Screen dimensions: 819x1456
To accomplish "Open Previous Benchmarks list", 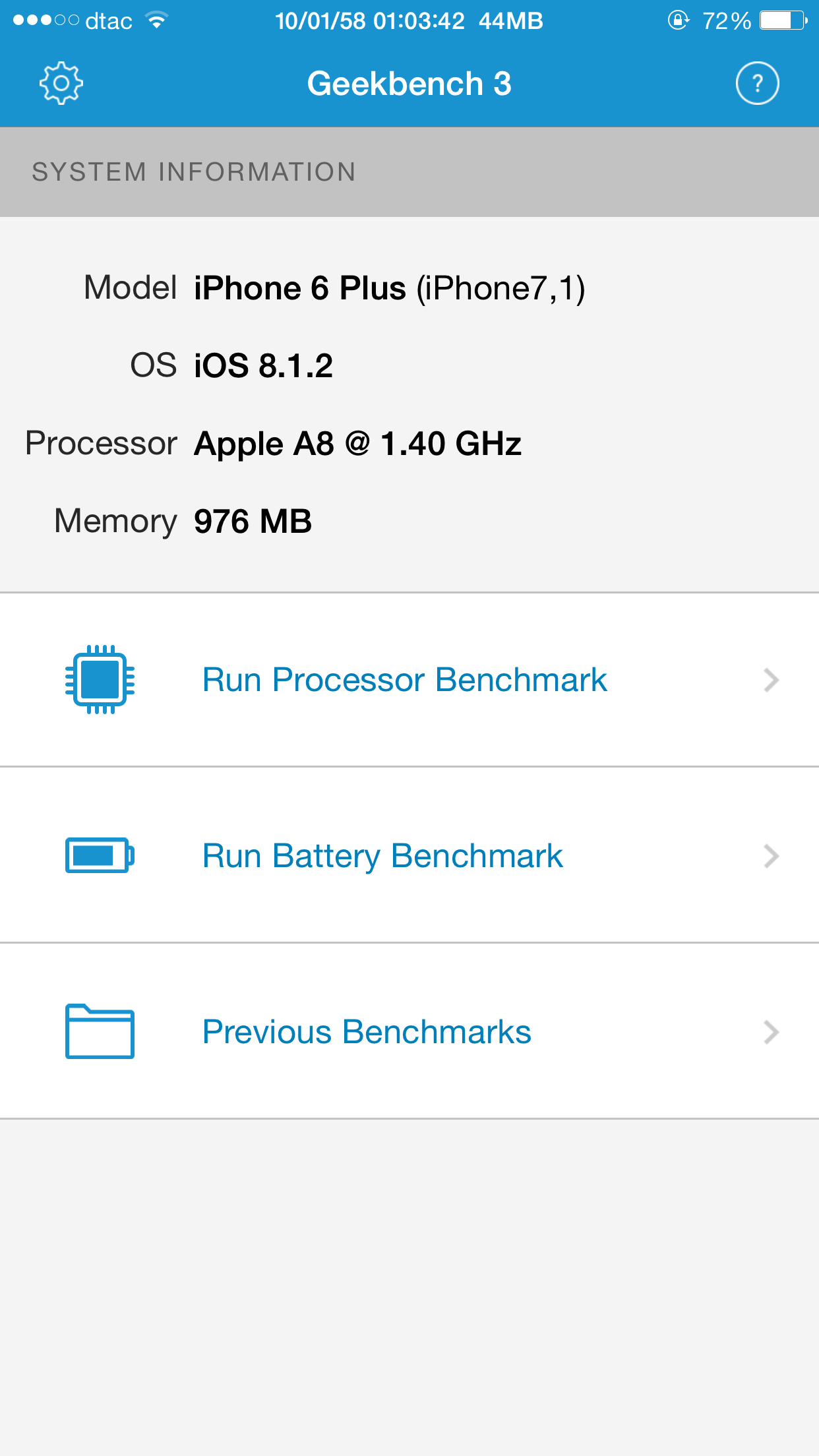I will pos(367,1032).
